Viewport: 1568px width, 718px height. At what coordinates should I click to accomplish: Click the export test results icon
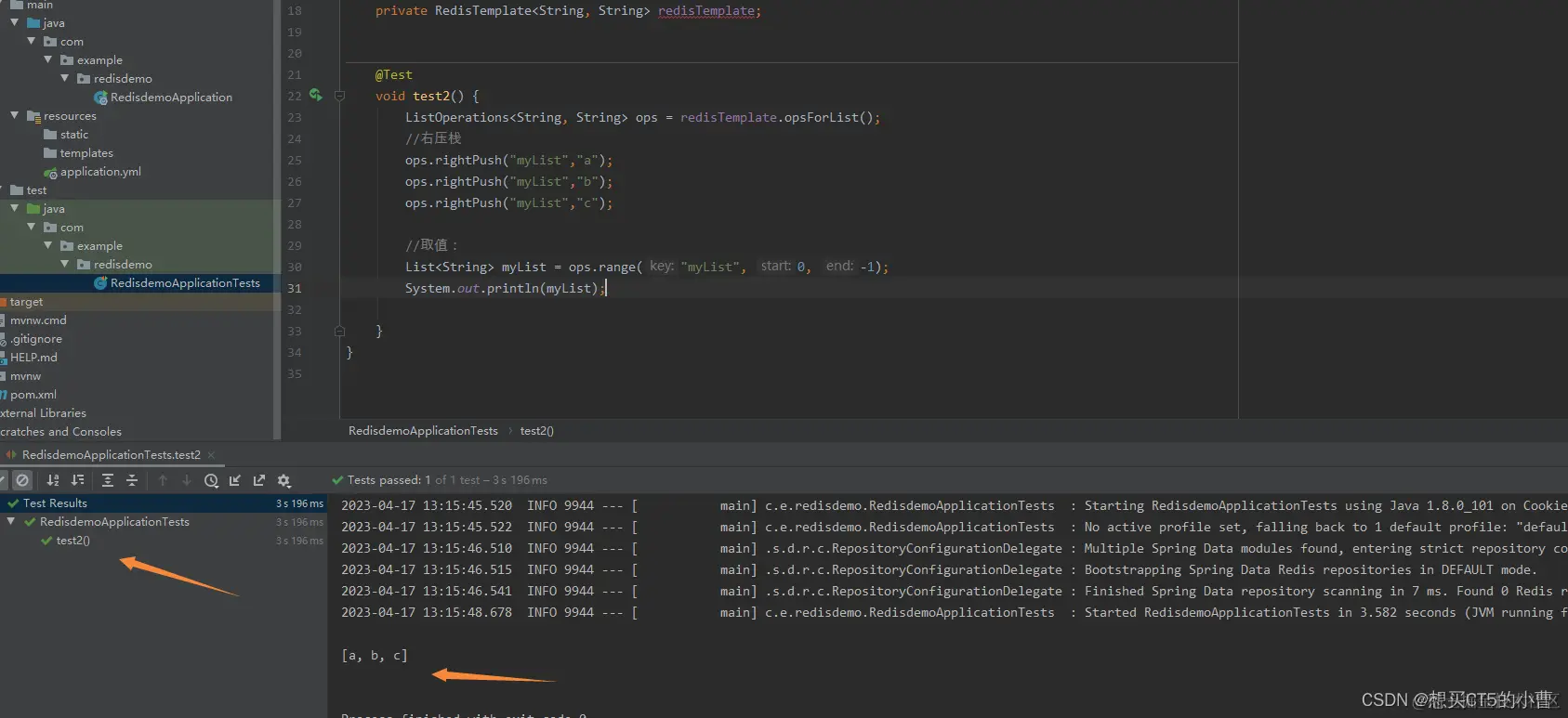click(x=259, y=480)
